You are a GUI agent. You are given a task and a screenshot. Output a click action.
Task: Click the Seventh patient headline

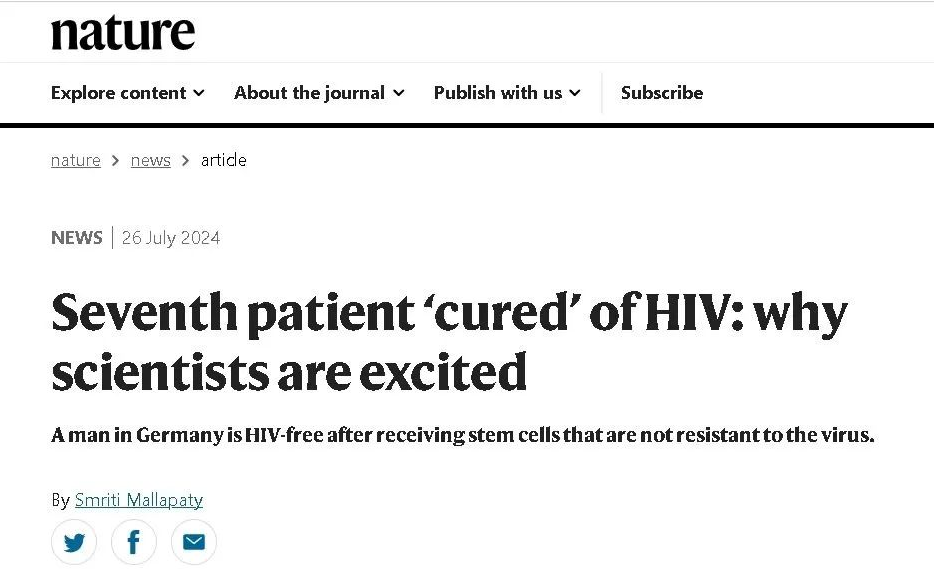point(449,341)
